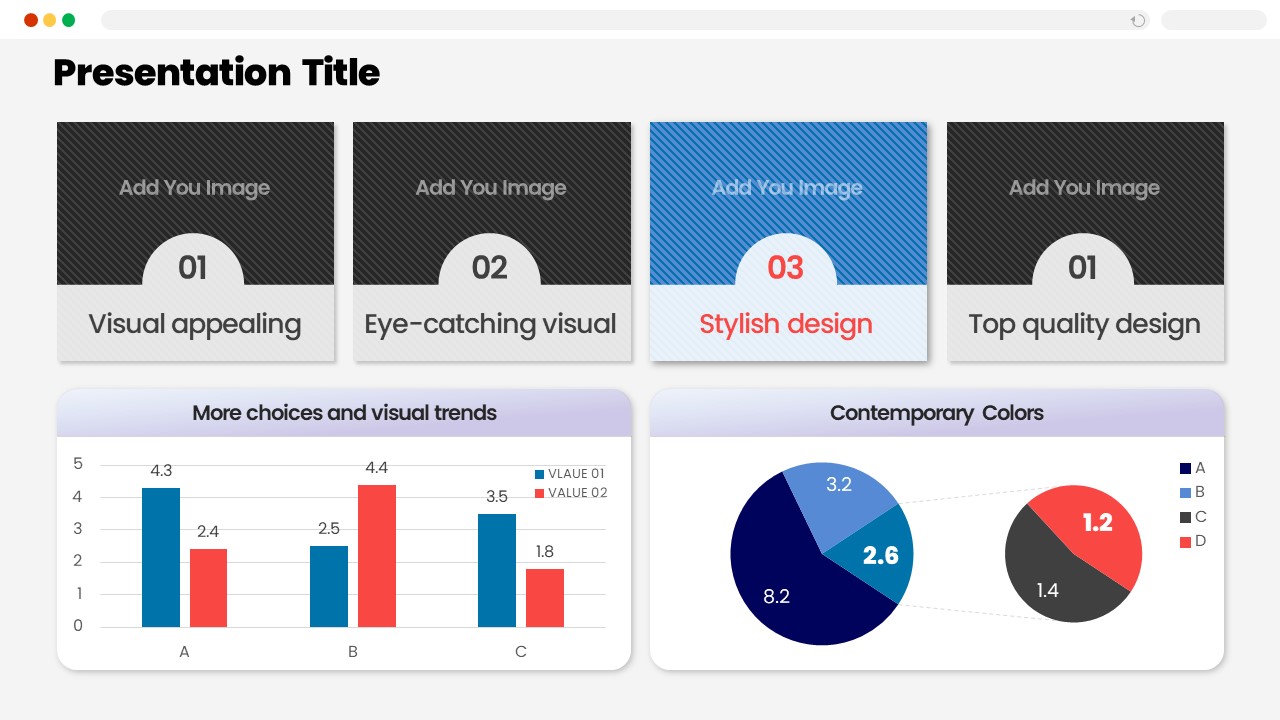Click the 03 number badge

(786, 267)
